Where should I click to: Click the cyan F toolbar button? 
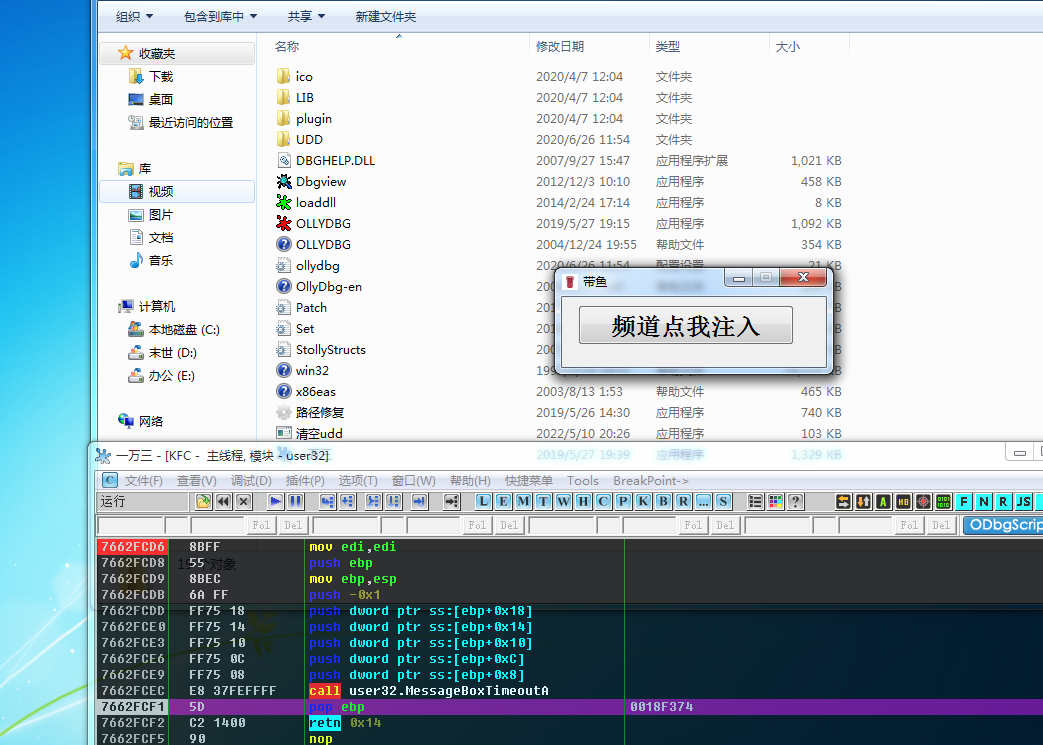964,501
